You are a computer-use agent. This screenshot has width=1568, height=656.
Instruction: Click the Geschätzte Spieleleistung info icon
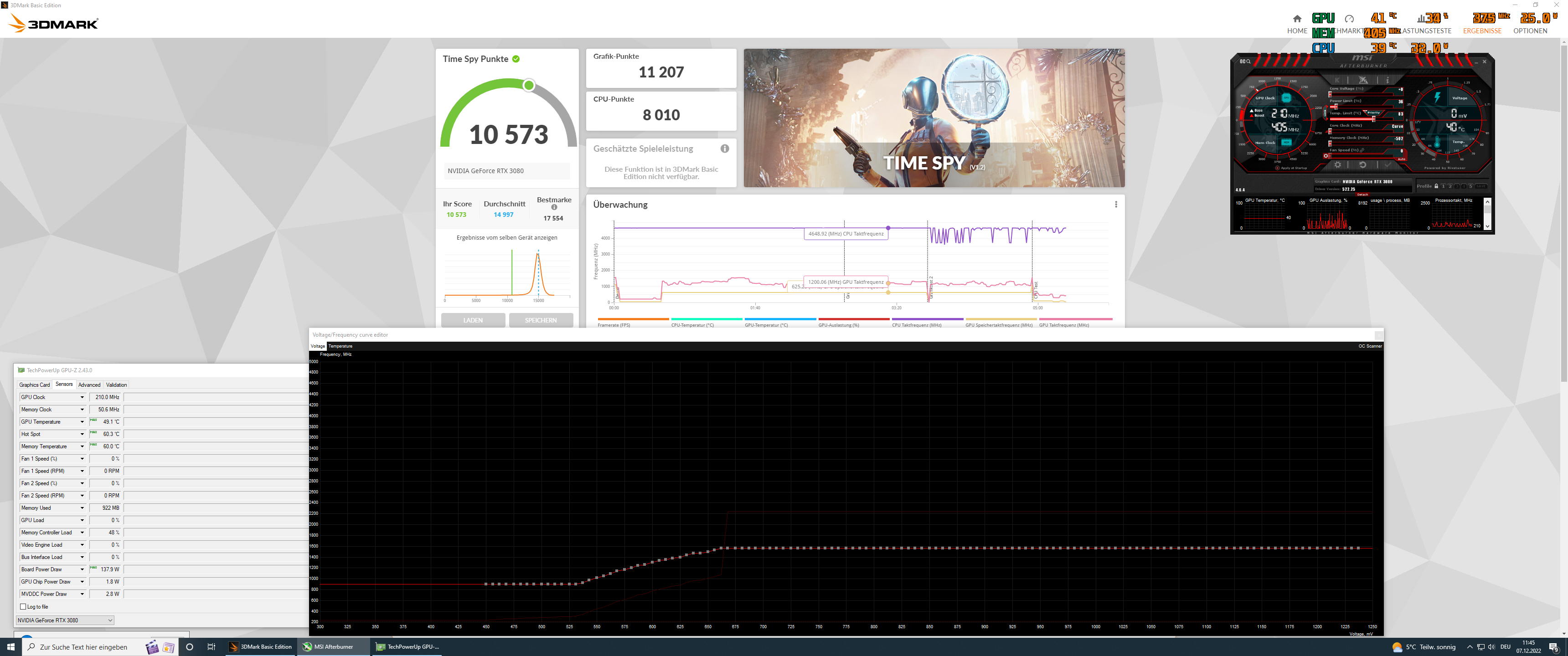(x=724, y=149)
